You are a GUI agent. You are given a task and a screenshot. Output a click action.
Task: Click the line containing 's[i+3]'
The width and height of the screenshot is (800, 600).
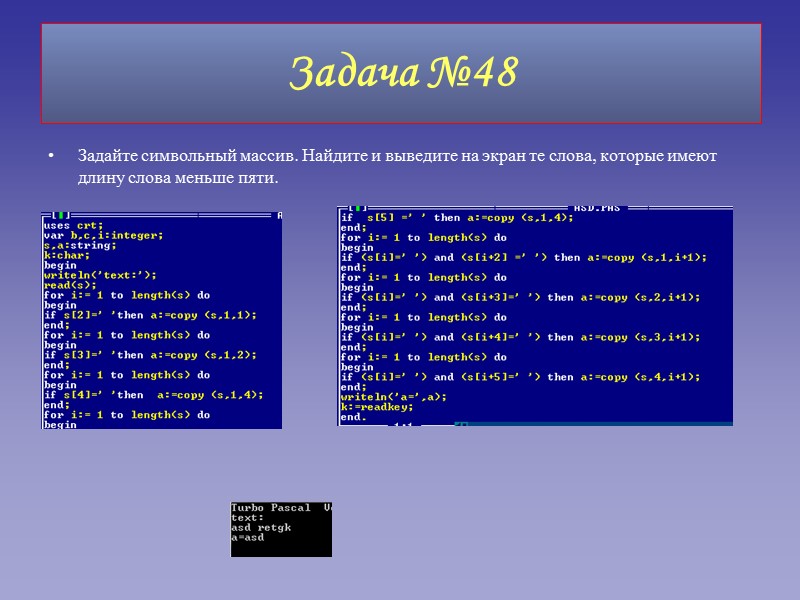tap(520, 297)
